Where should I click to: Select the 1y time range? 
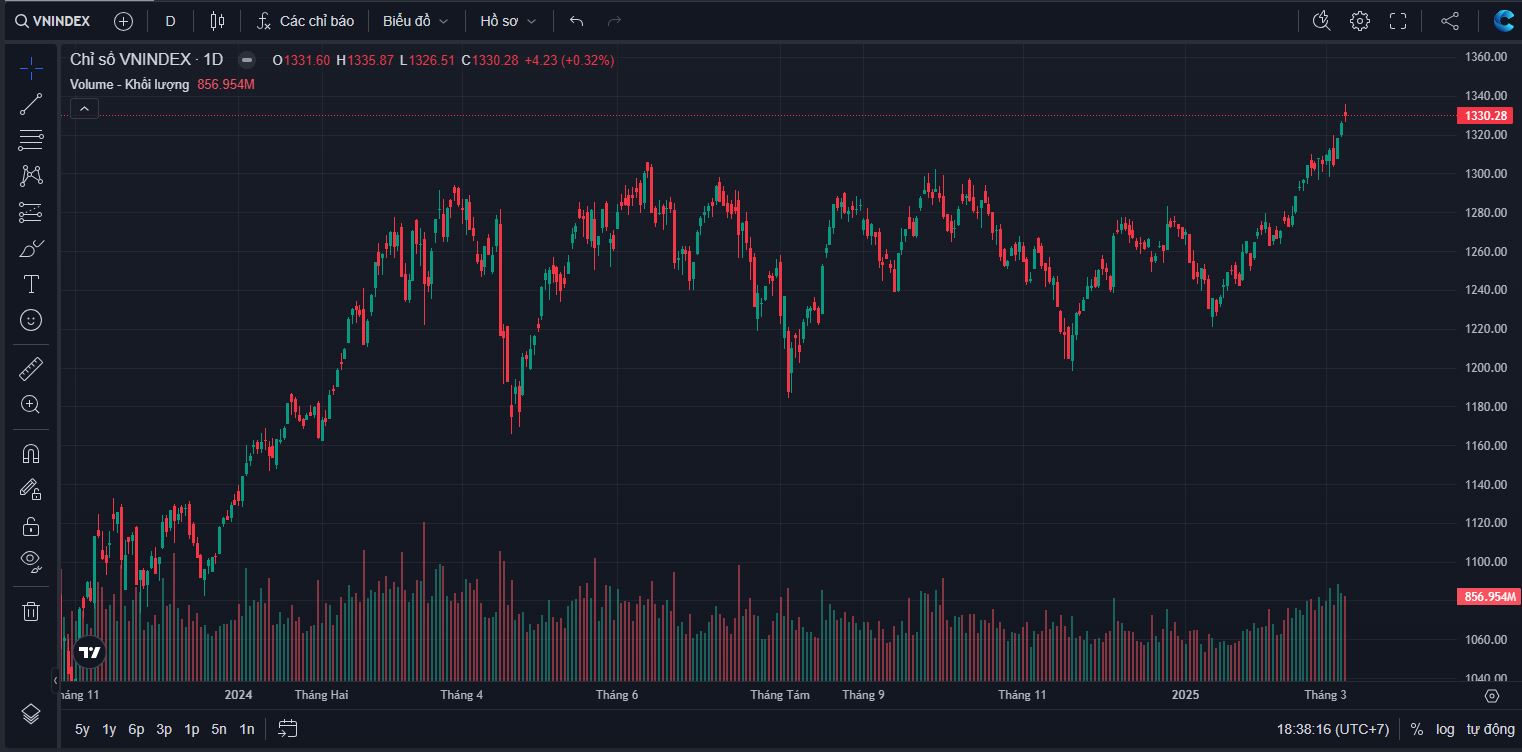(109, 729)
